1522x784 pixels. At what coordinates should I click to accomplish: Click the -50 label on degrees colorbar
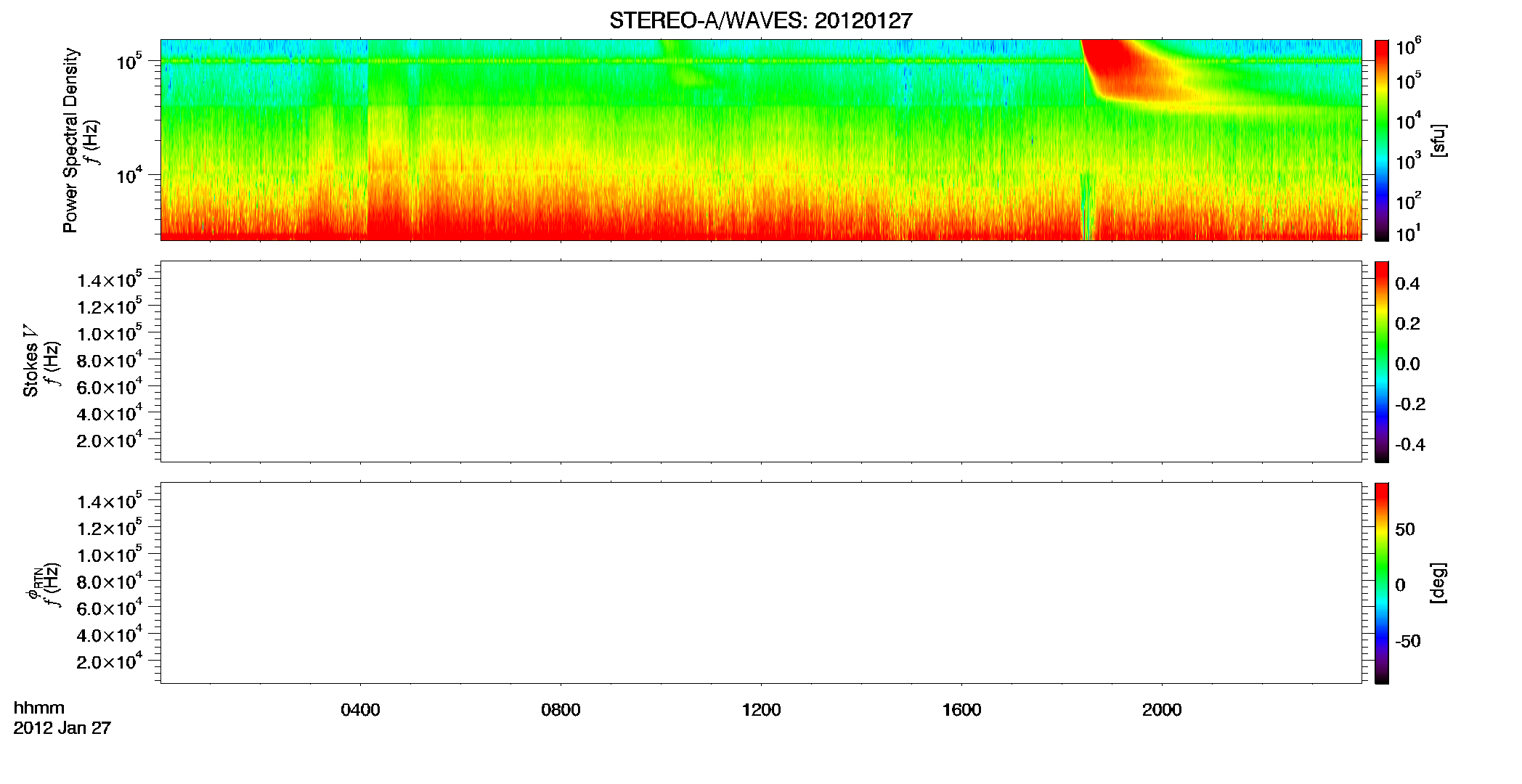pyautogui.click(x=1408, y=641)
